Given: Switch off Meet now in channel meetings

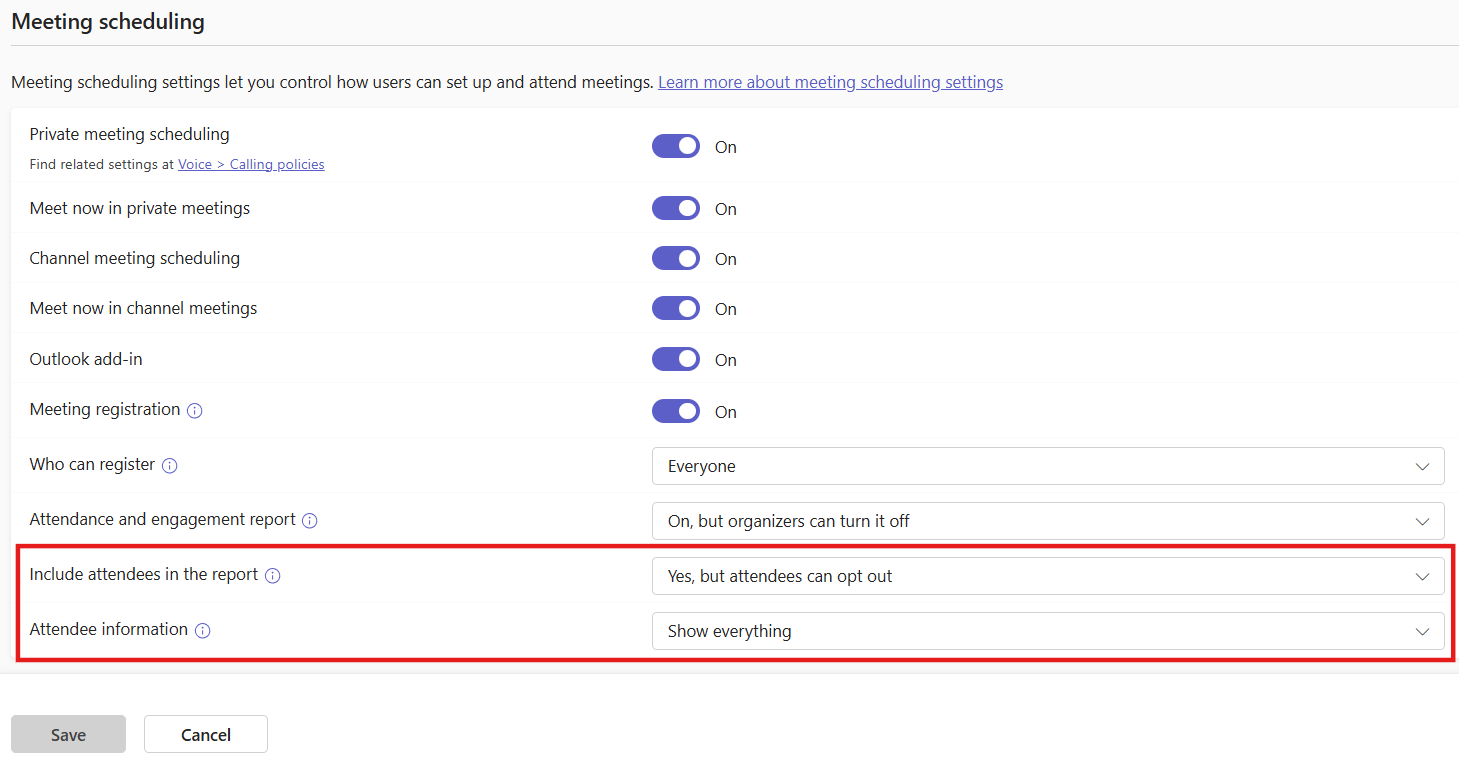Looking at the screenshot, I should point(676,308).
